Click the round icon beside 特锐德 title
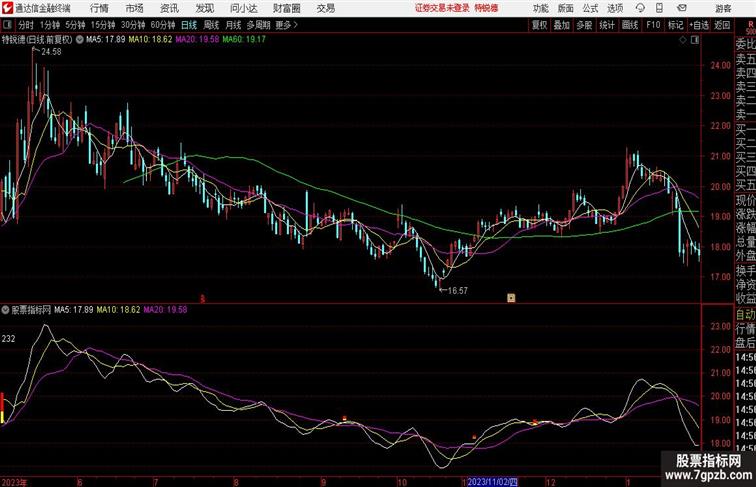The width and height of the screenshot is (756, 487). coord(80,40)
